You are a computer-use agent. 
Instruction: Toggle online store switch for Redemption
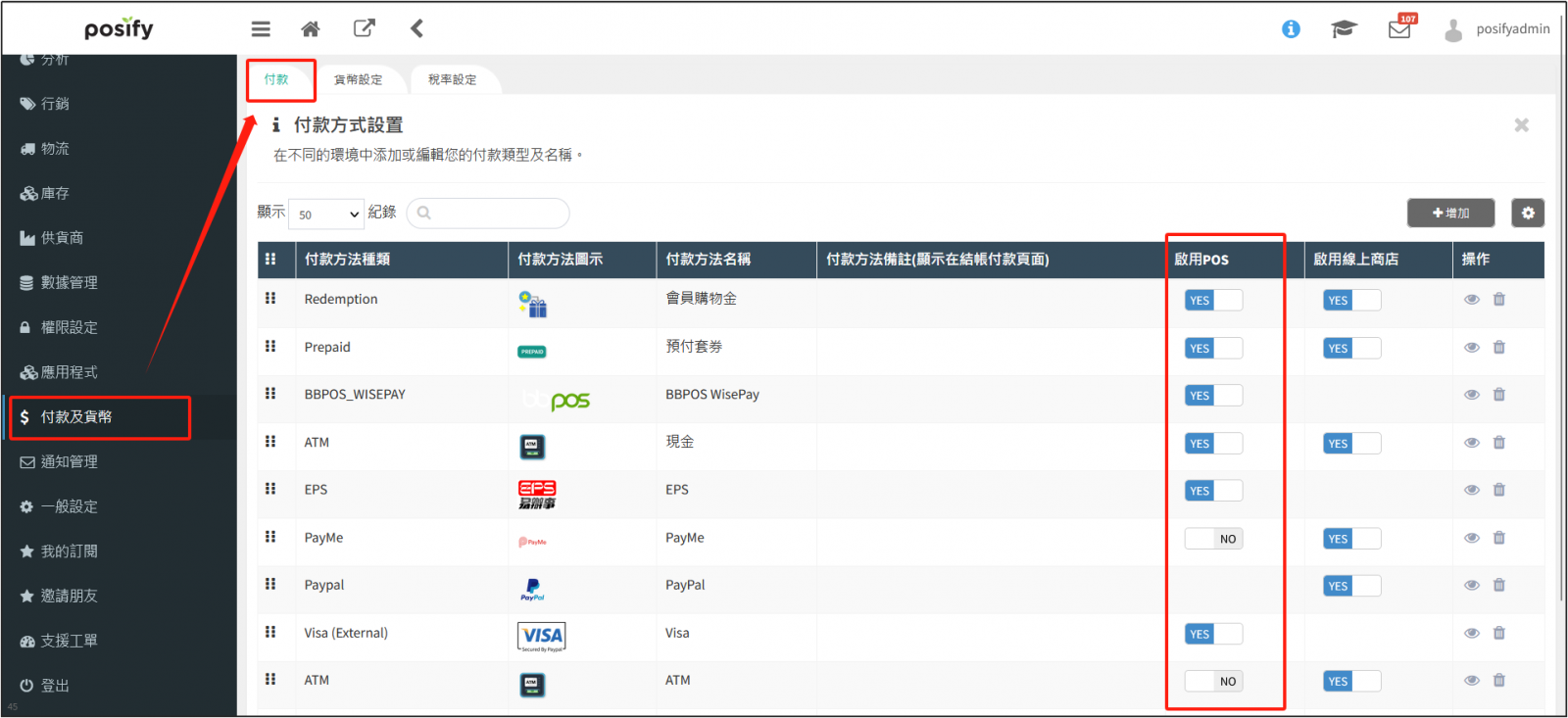tap(1351, 301)
